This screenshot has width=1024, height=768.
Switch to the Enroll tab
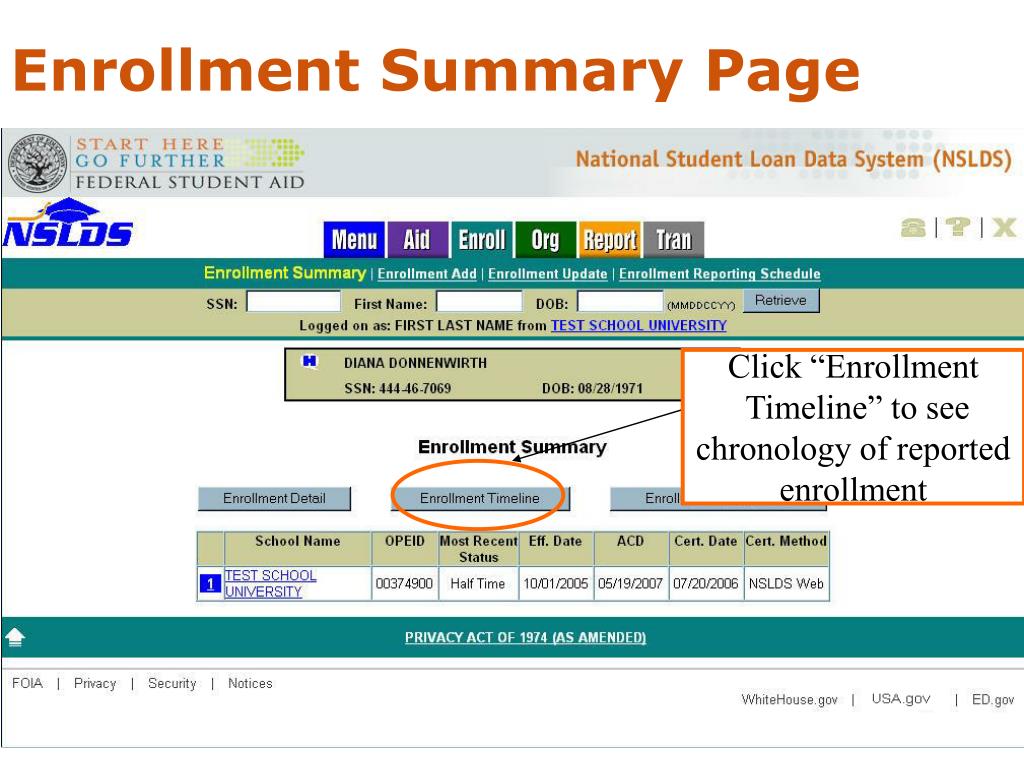482,240
